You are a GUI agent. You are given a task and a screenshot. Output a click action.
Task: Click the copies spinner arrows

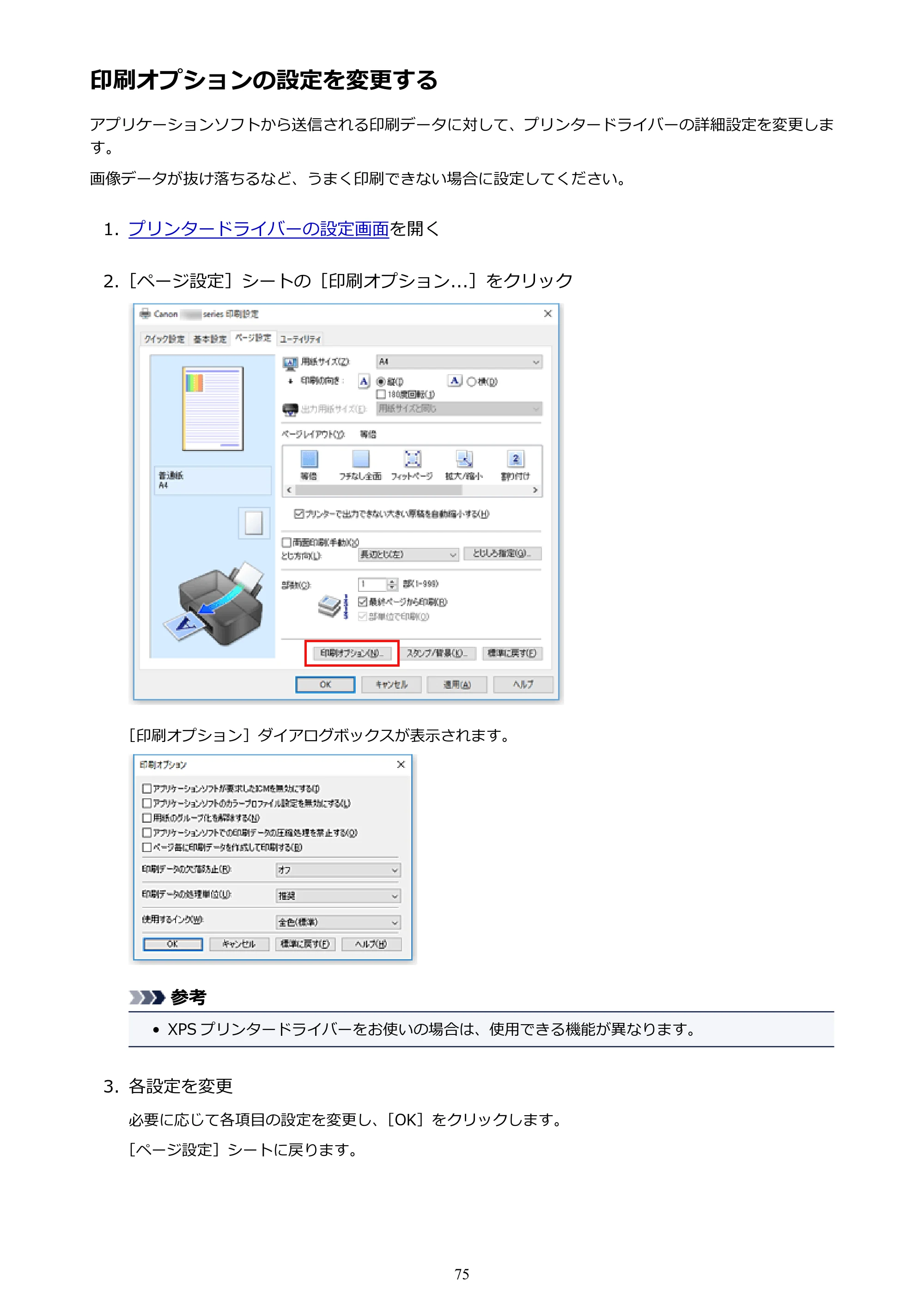[x=392, y=584]
